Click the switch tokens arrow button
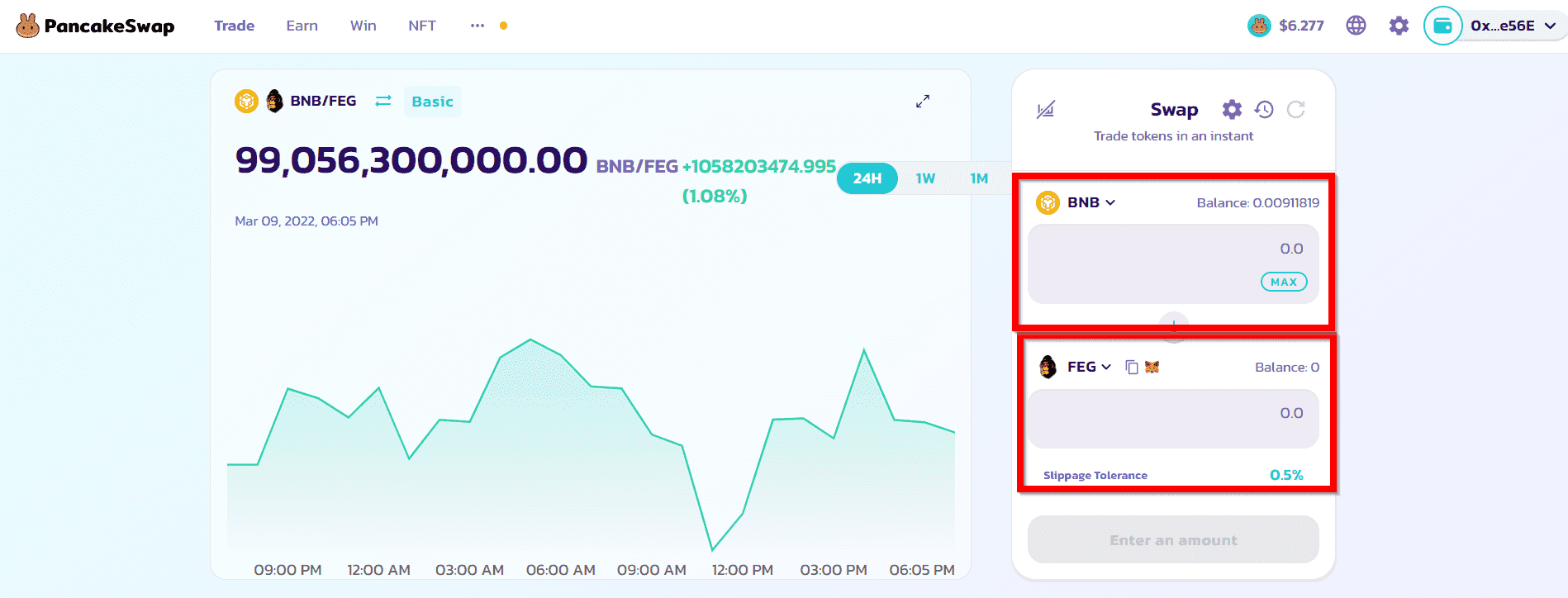Image resolution: width=1568 pixels, height=598 pixels. click(1174, 326)
